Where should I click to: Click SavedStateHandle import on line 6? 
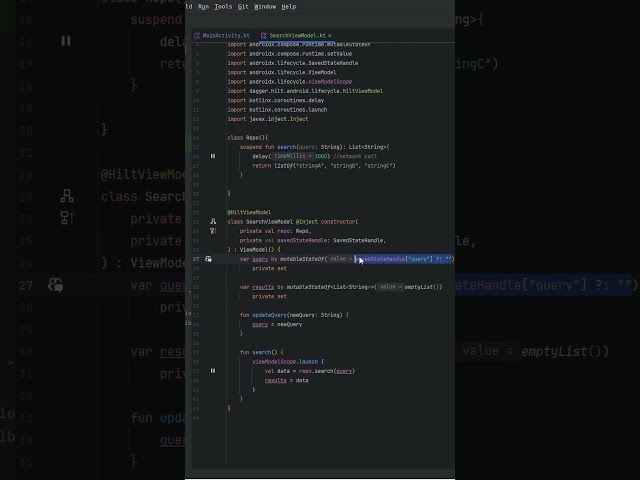(x=333, y=63)
